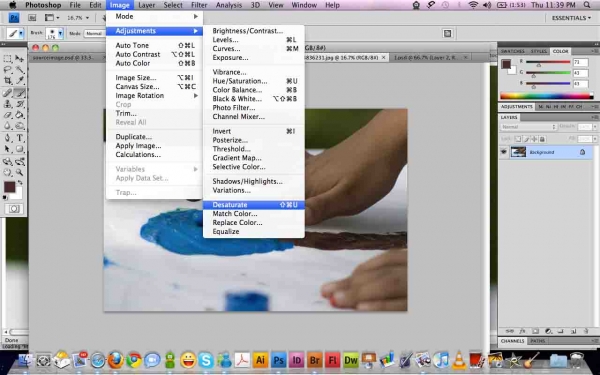Reset default foreground and background colors
The image size is (600, 375).
(5, 198)
